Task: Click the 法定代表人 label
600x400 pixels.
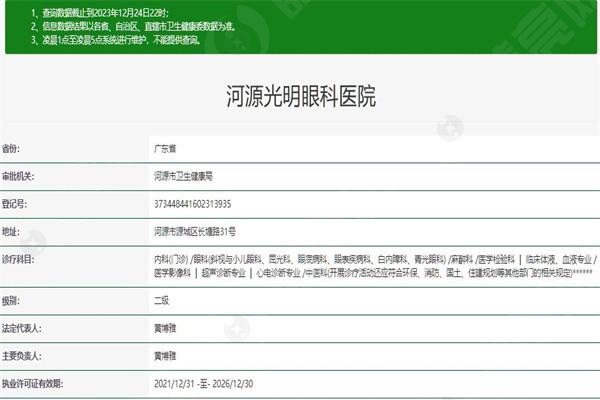Action: tap(21, 328)
